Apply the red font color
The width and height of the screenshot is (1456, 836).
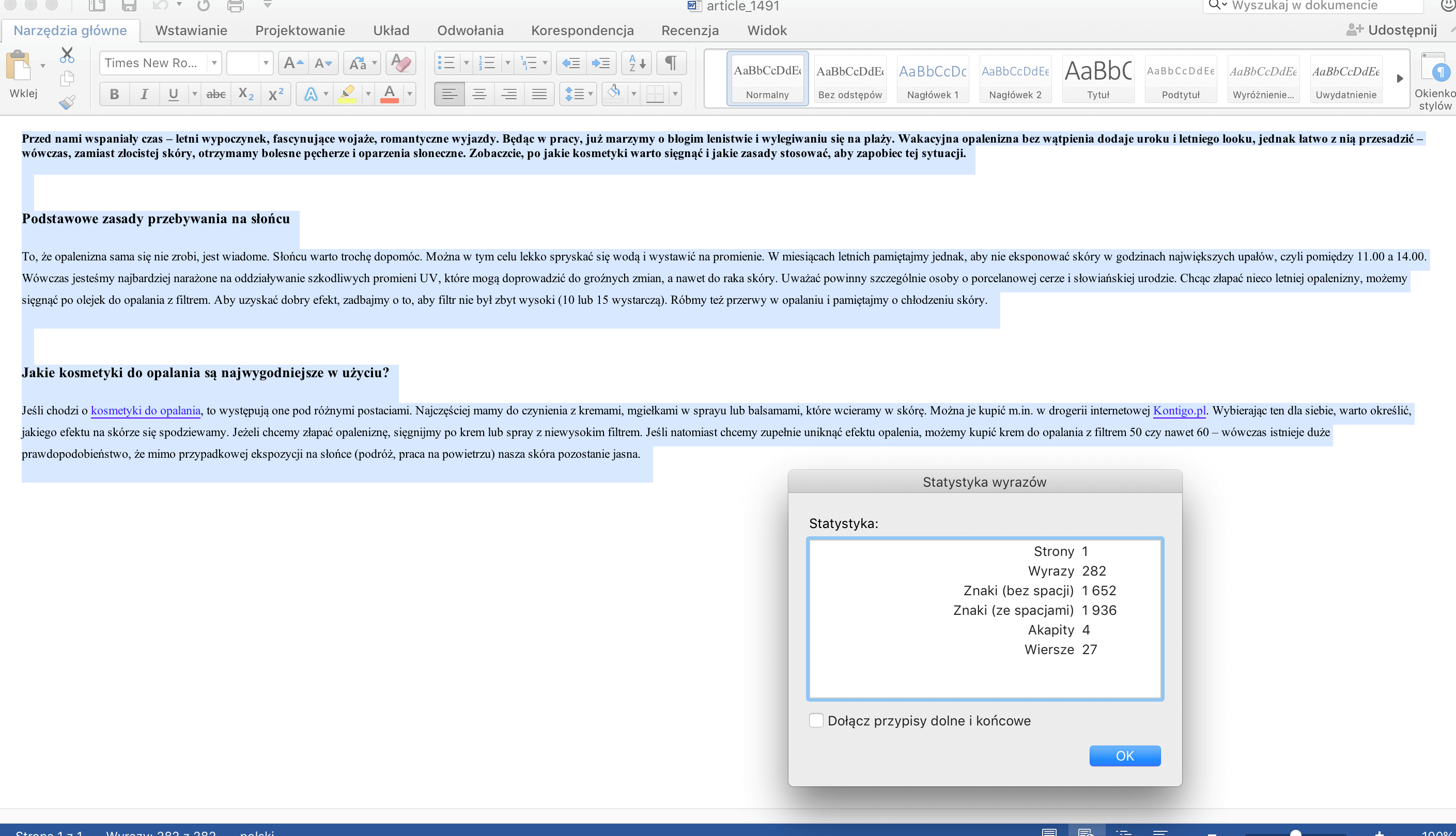click(389, 94)
